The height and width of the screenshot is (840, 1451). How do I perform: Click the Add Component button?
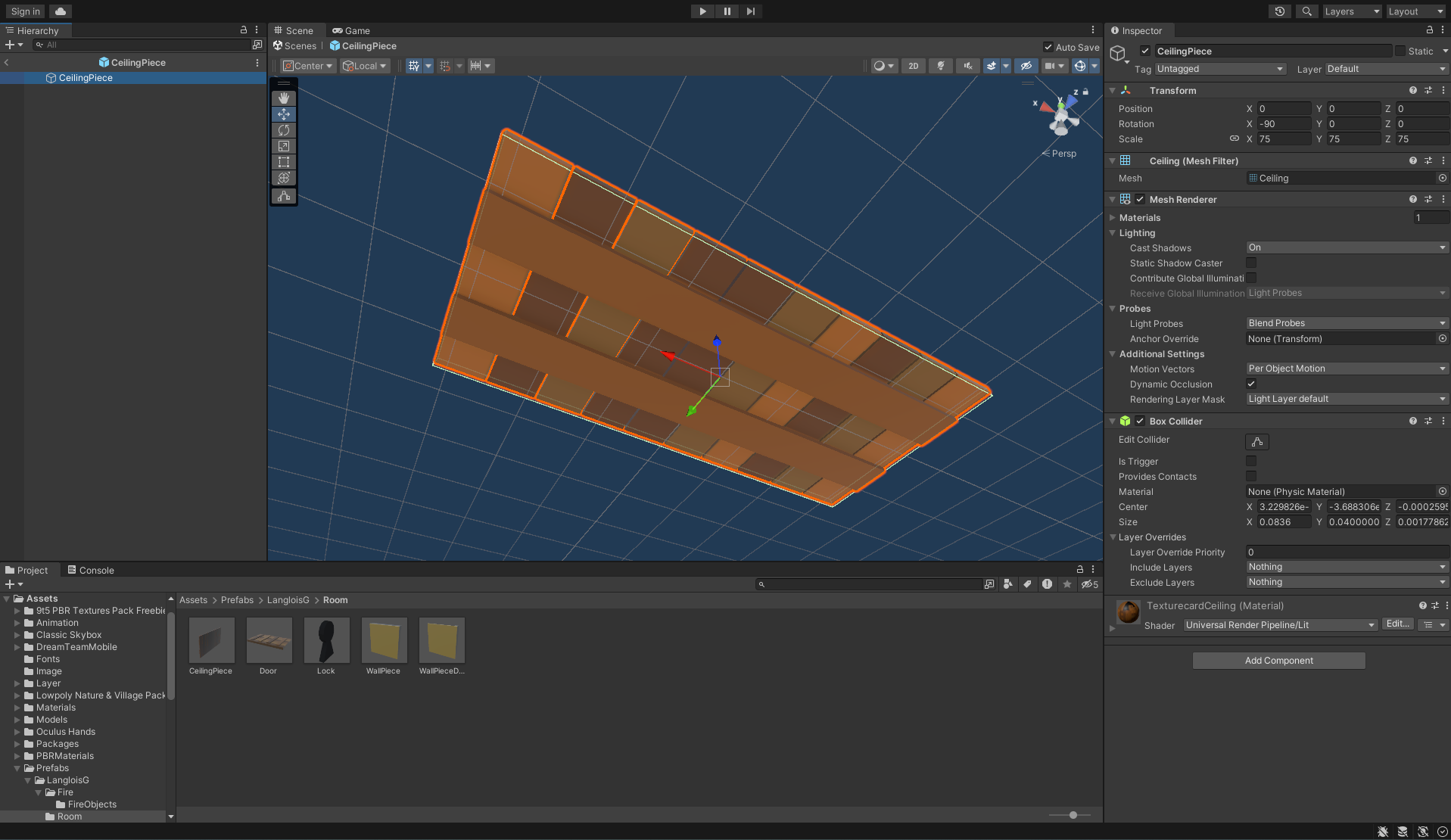(x=1278, y=660)
